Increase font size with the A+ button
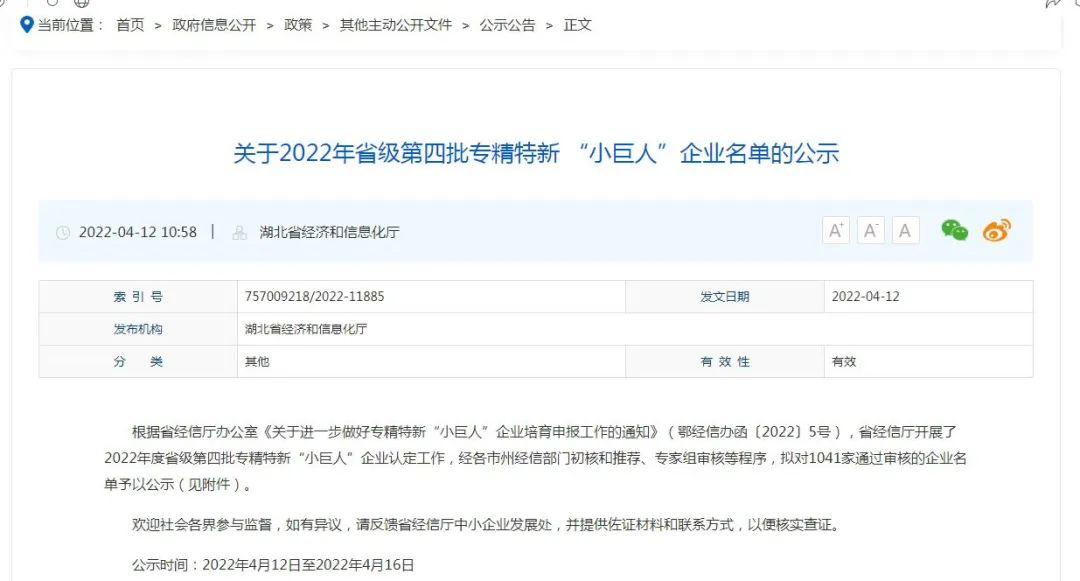 pos(836,231)
